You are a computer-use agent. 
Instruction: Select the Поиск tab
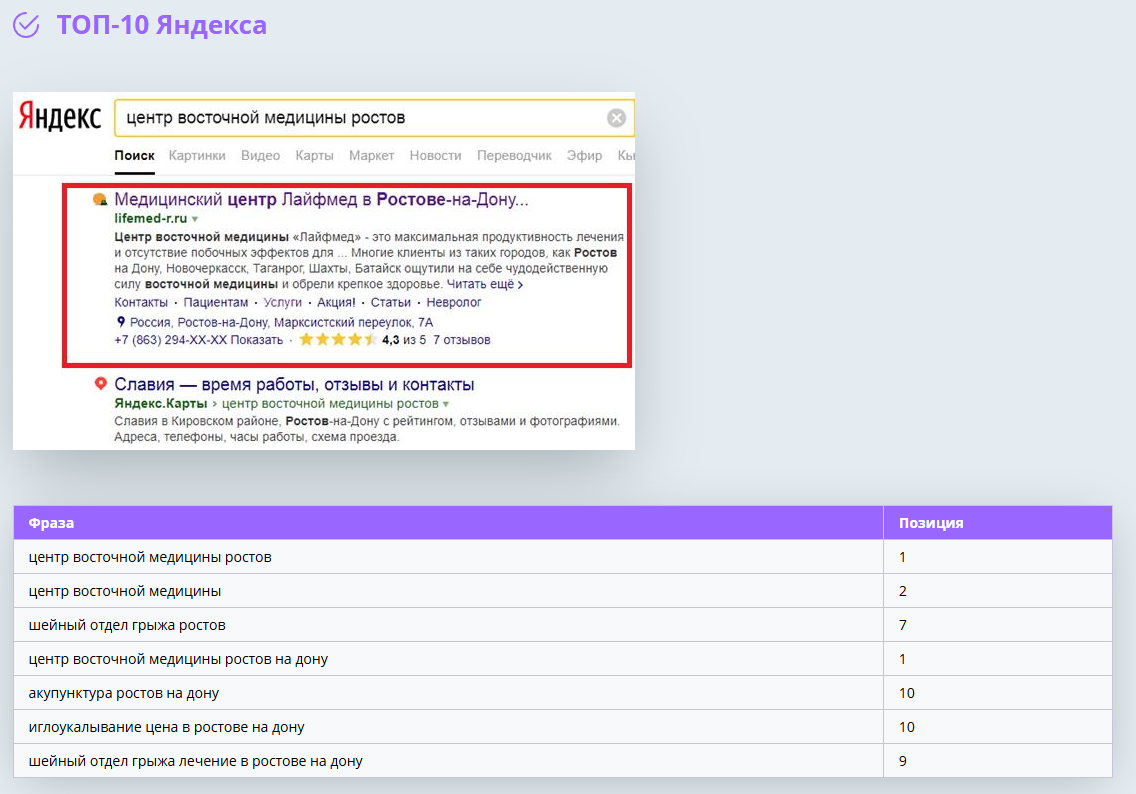134,155
